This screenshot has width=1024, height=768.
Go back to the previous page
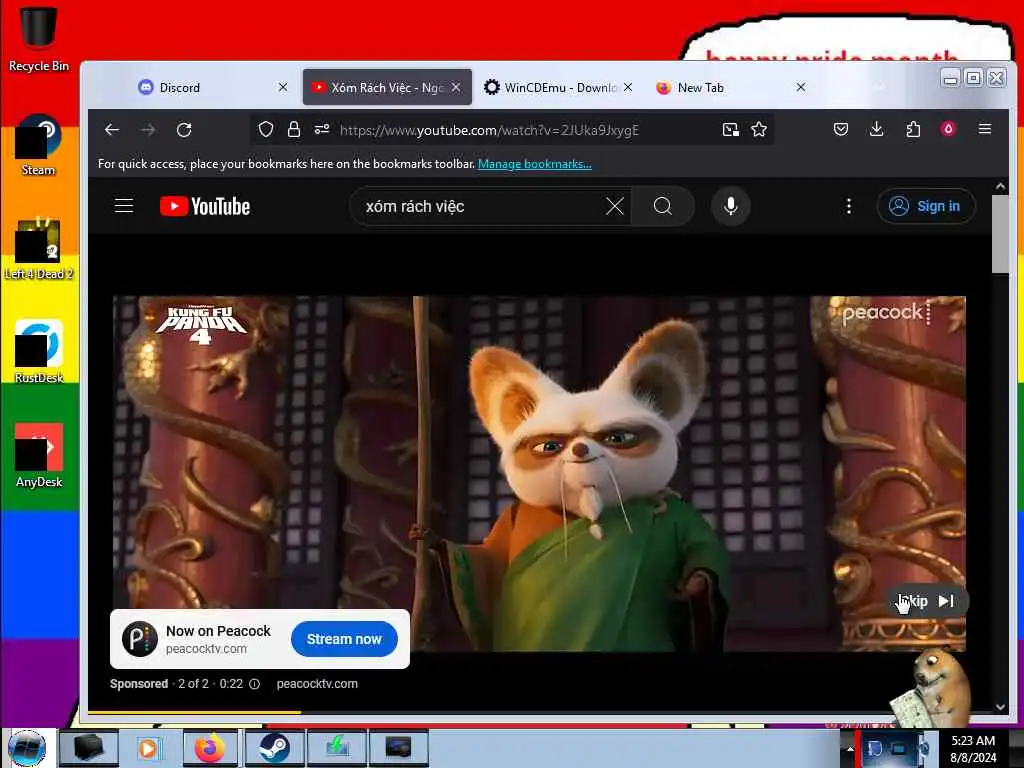tap(112, 130)
